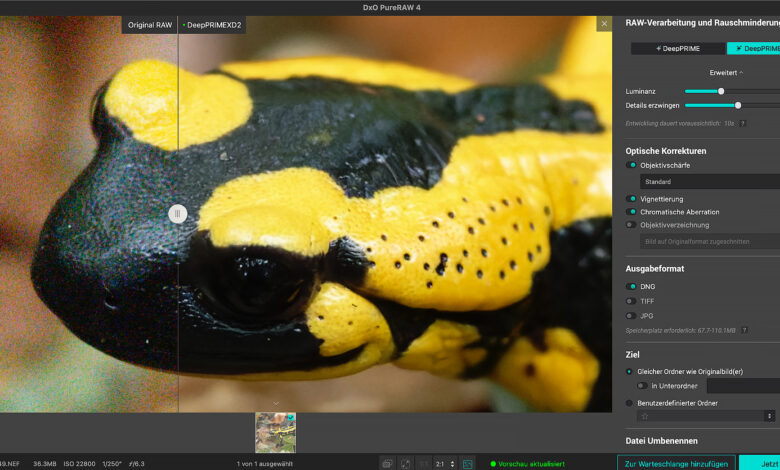Collapse the filmstrip with the chevron below the image
Viewport: 780px width, 470px height.
276,403
